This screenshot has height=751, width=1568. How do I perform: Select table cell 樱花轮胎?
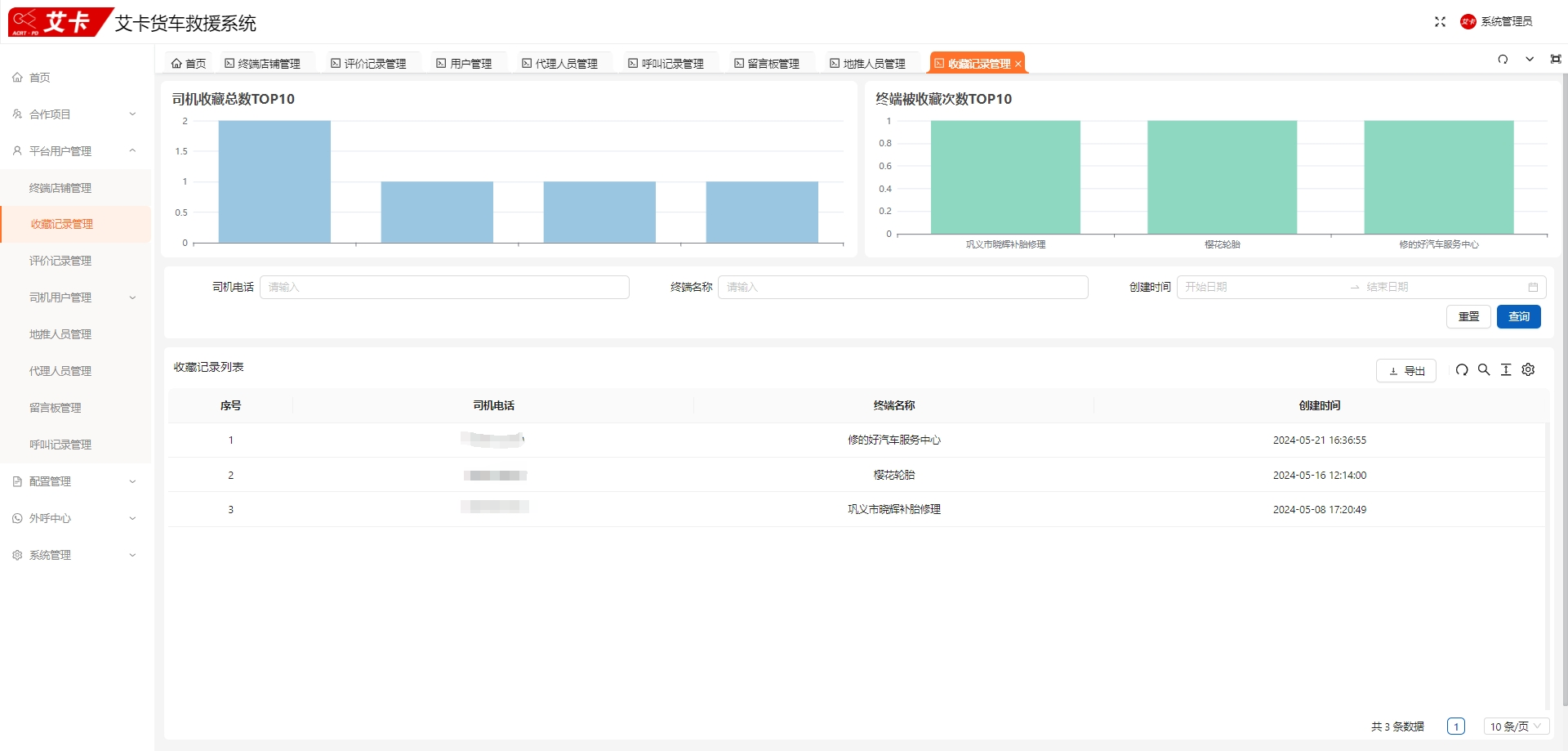894,475
